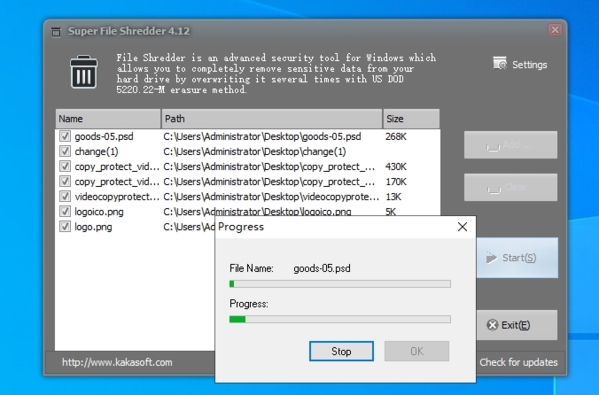Click the Start(S) play arrow icon
The width and height of the screenshot is (599, 395).
[491, 258]
